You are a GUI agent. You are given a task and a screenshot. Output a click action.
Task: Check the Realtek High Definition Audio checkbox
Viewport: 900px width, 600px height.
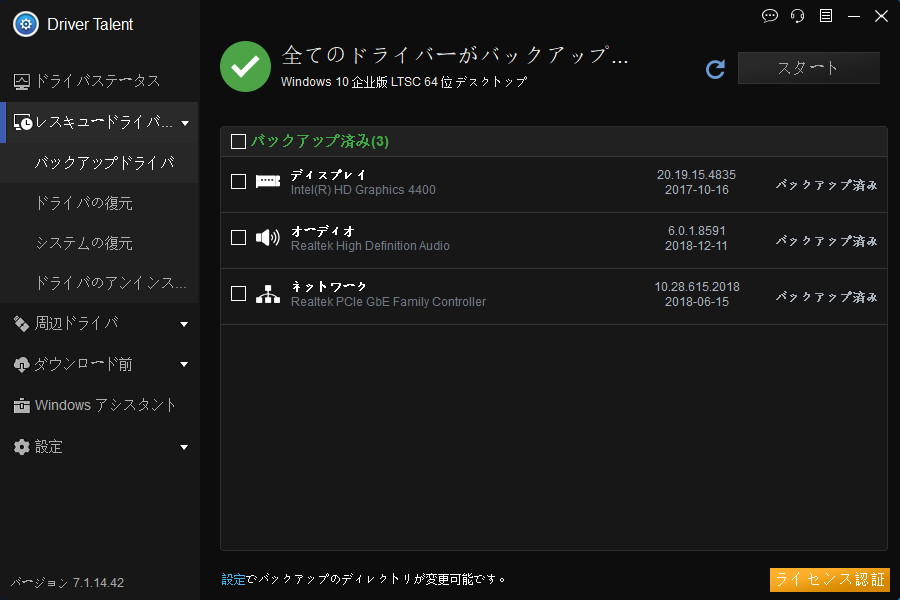pyautogui.click(x=238, y=237)
